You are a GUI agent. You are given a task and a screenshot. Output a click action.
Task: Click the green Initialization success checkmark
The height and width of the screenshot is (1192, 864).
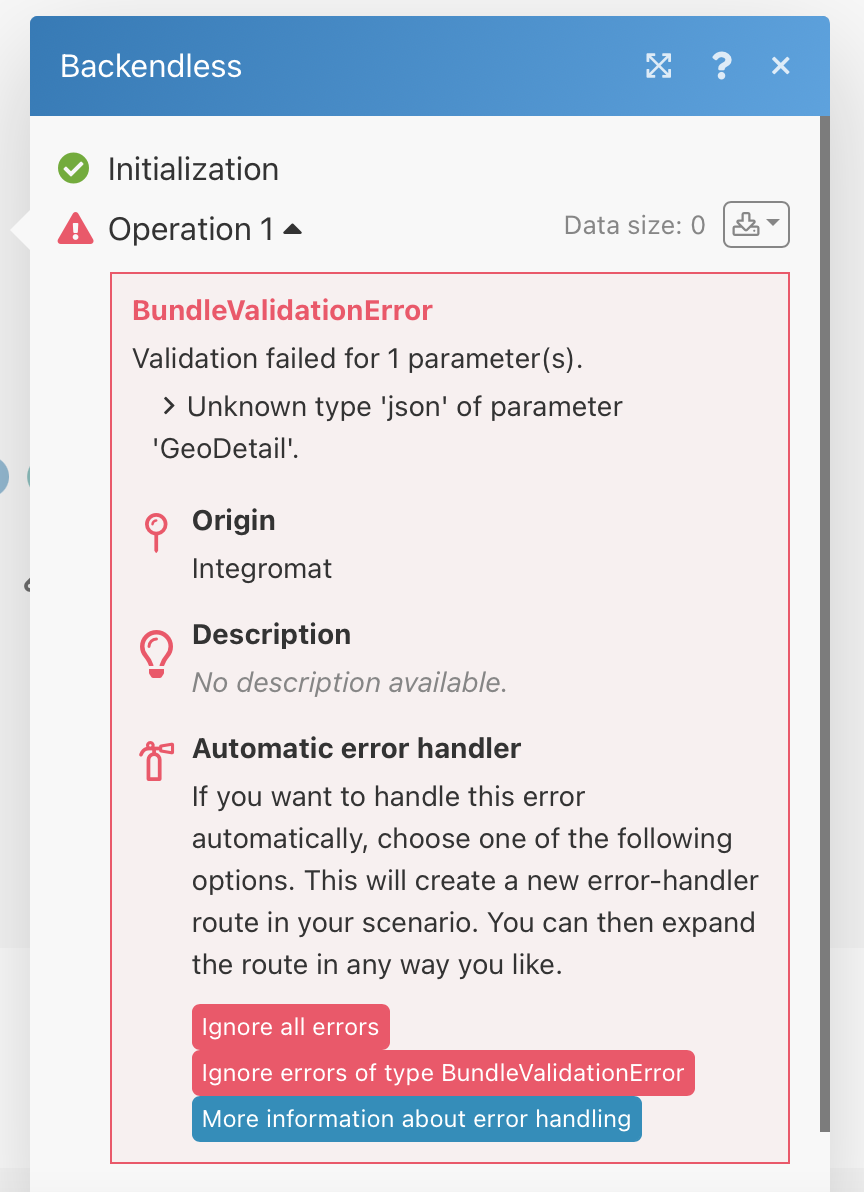click(74, 168)
